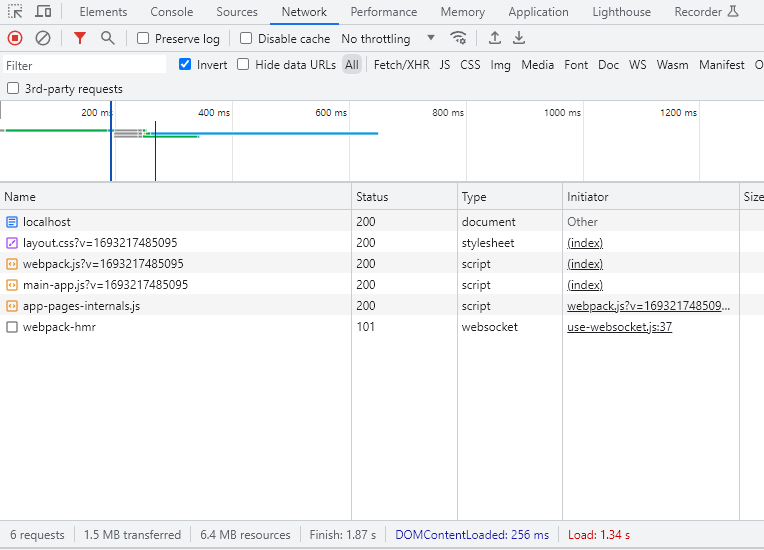Viewport: 764px width, 550px height.
Task: Open the No throttling dropdown
Action: pos(388,38)
